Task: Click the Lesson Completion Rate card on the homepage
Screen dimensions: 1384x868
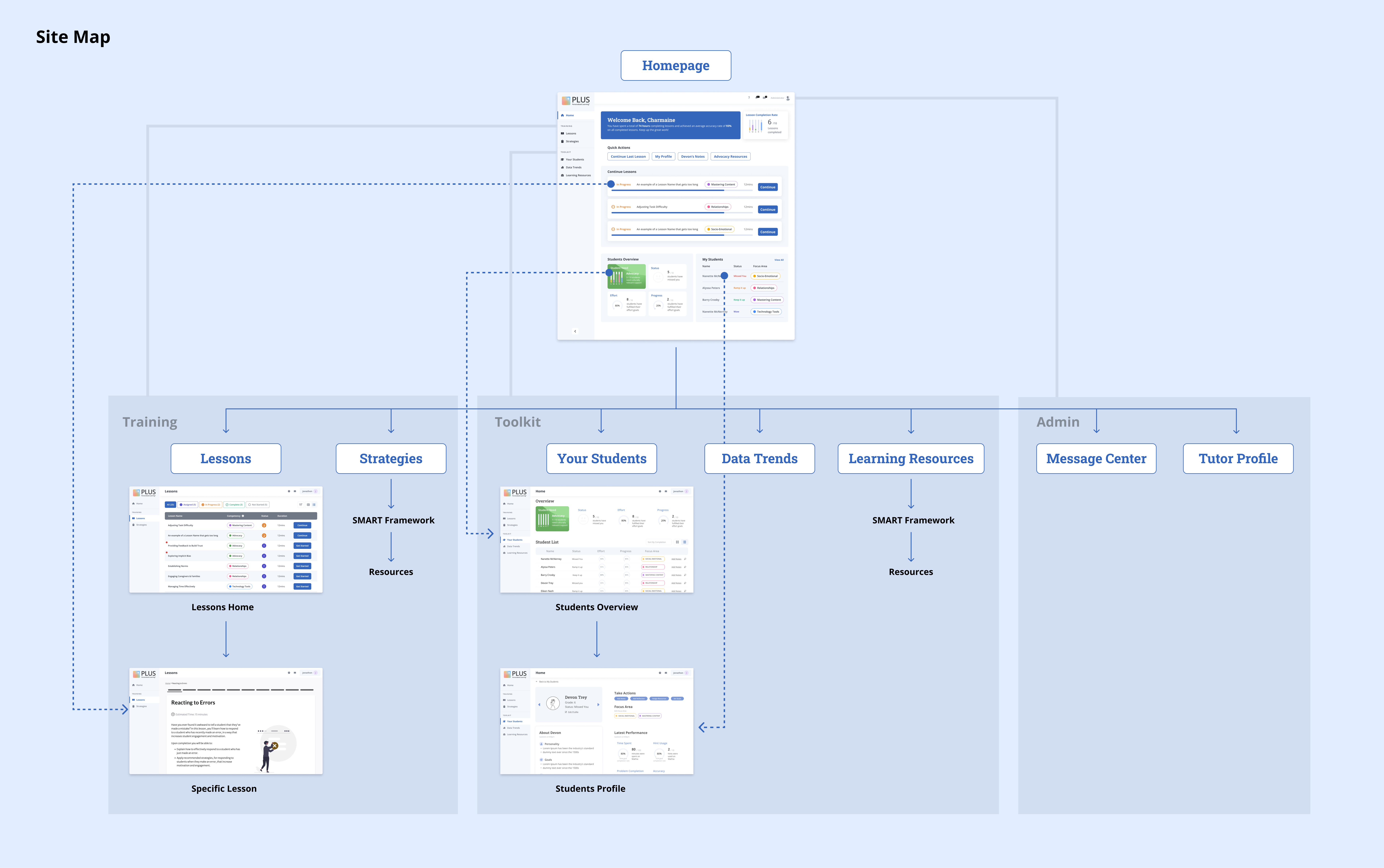Action: point(766,125)
